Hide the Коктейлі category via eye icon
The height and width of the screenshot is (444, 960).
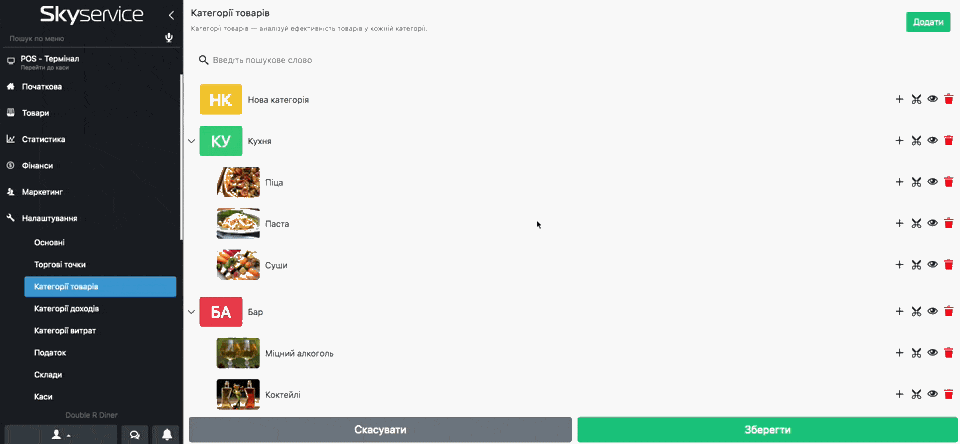(932, 395)
